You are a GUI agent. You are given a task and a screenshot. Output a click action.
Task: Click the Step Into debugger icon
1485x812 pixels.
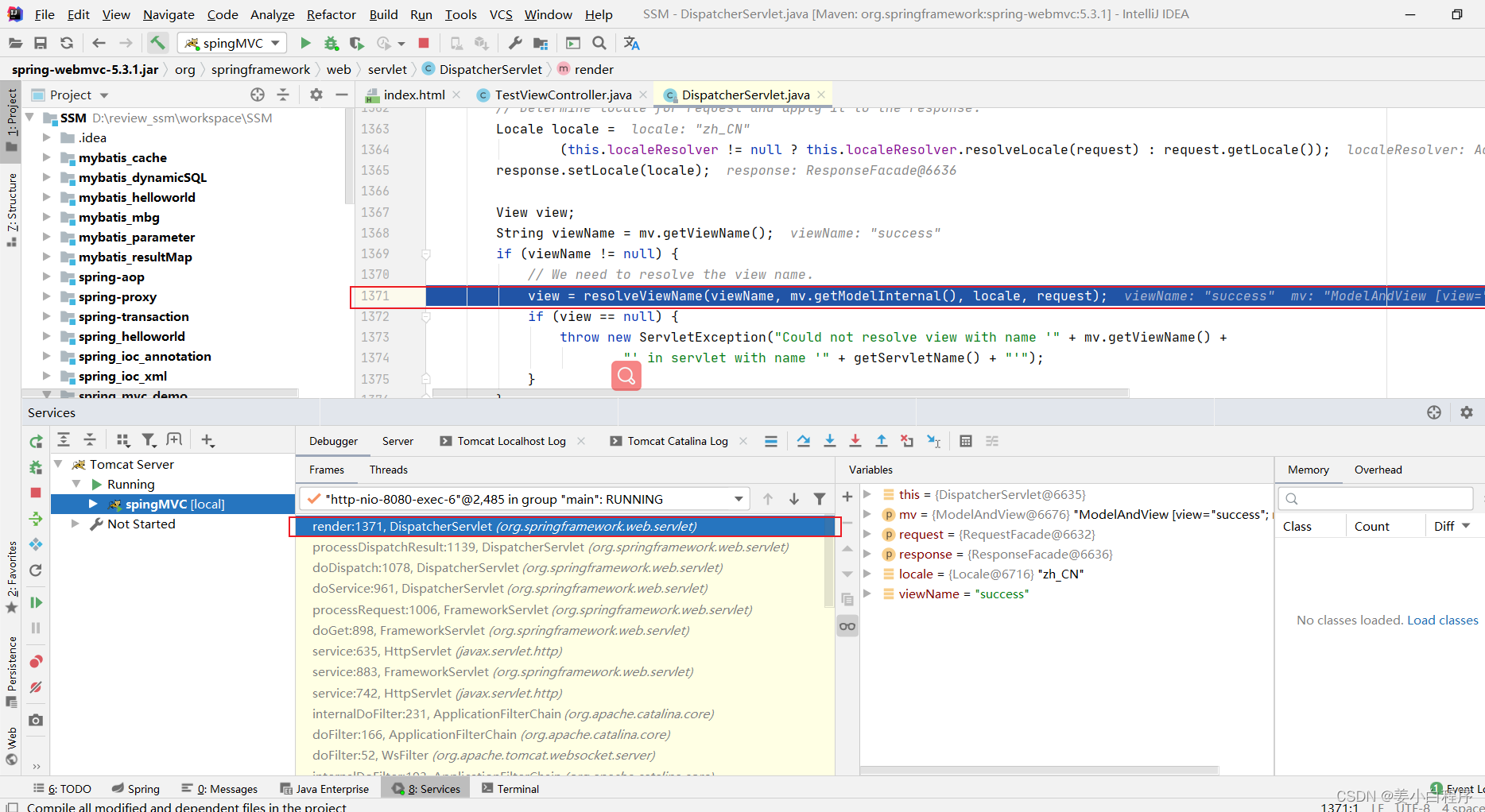(829, 441)
